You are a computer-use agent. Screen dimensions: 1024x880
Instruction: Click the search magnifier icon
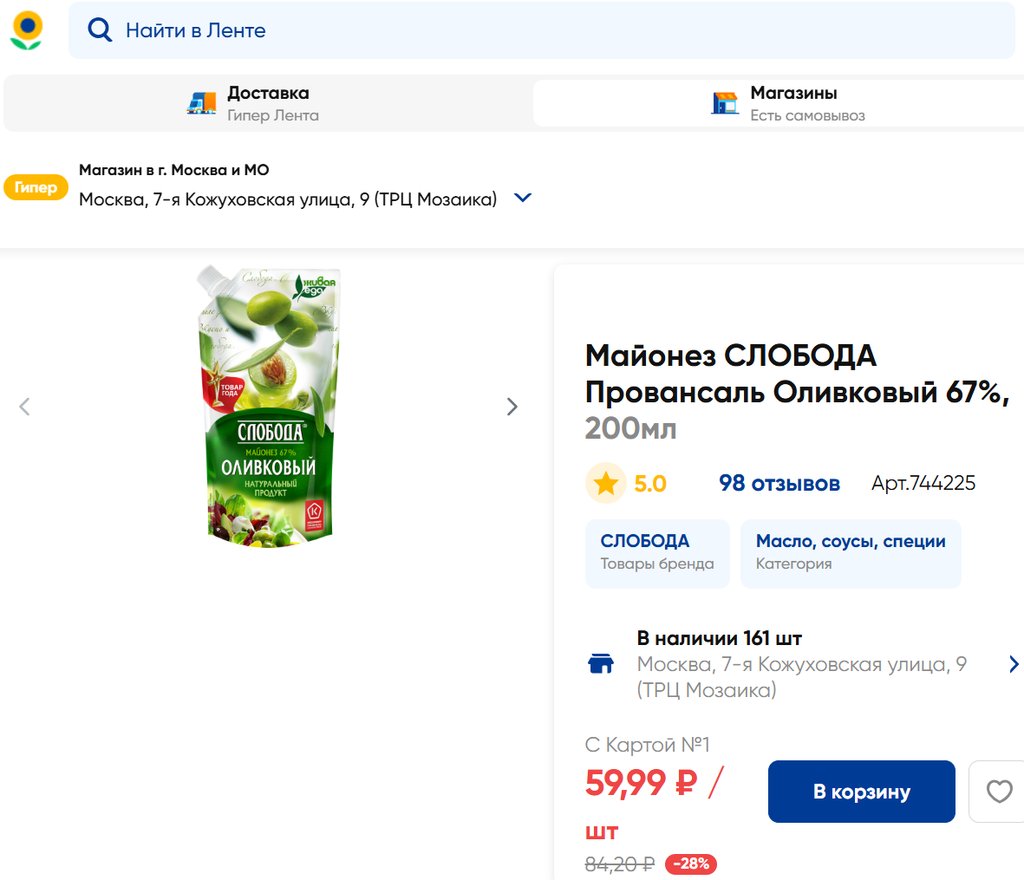(99, 30)
